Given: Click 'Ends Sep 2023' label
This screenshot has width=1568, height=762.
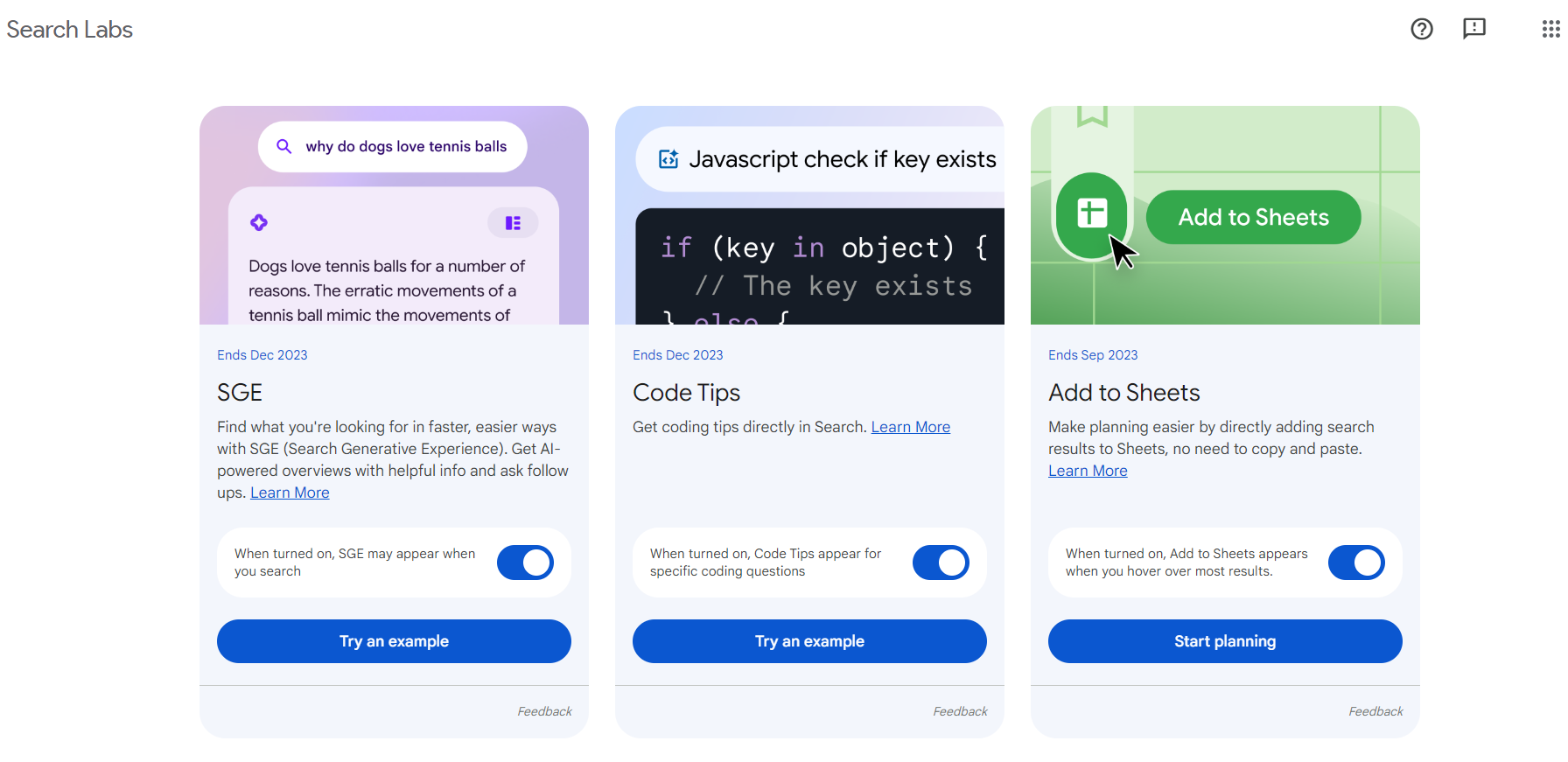Looking at the screenshot, I should click(1093, 354).
